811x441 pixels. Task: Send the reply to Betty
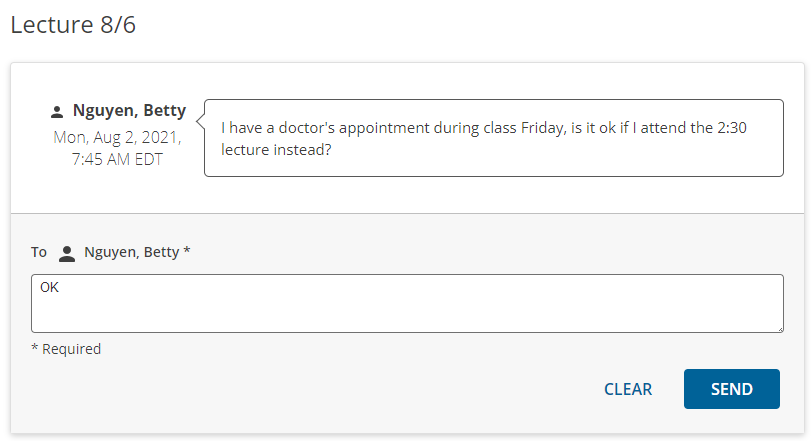pyautogui.click(x=731, y=389)
